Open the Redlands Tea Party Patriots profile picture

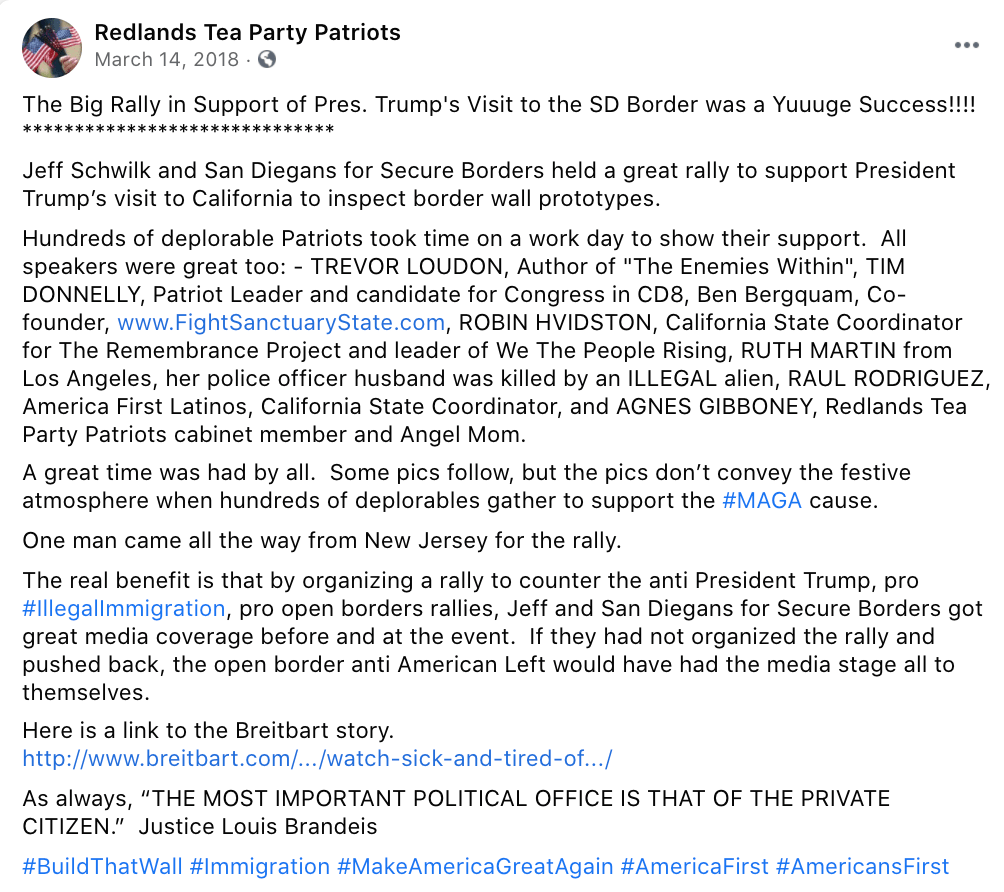51,47
